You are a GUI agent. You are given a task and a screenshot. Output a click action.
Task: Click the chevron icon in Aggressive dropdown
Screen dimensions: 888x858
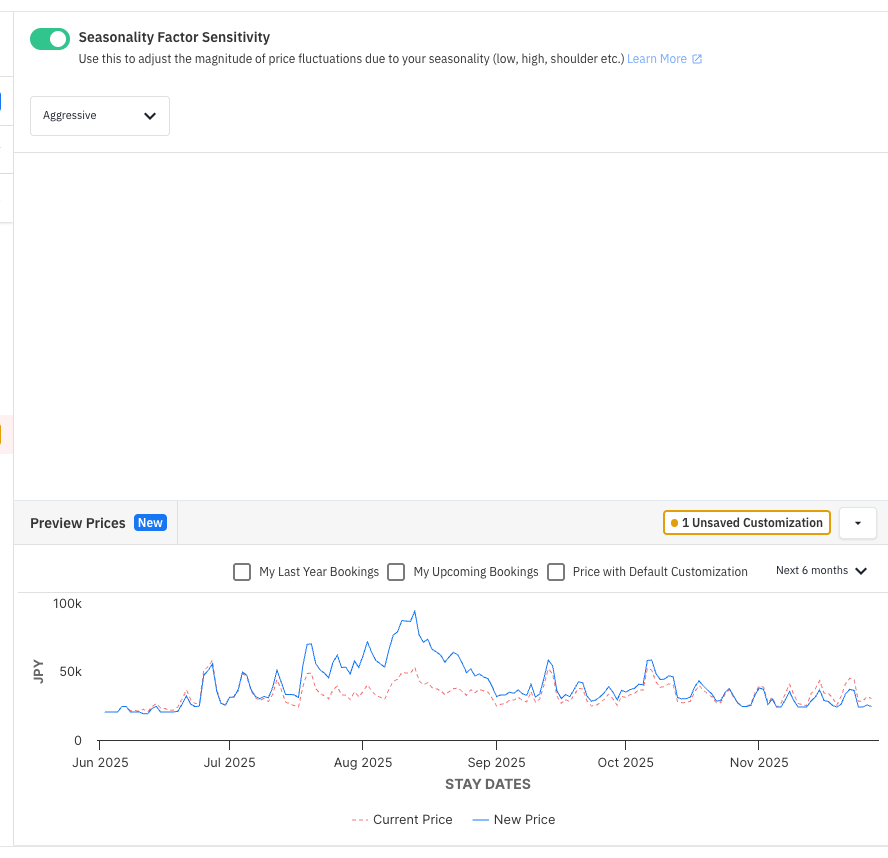[150, 116]
